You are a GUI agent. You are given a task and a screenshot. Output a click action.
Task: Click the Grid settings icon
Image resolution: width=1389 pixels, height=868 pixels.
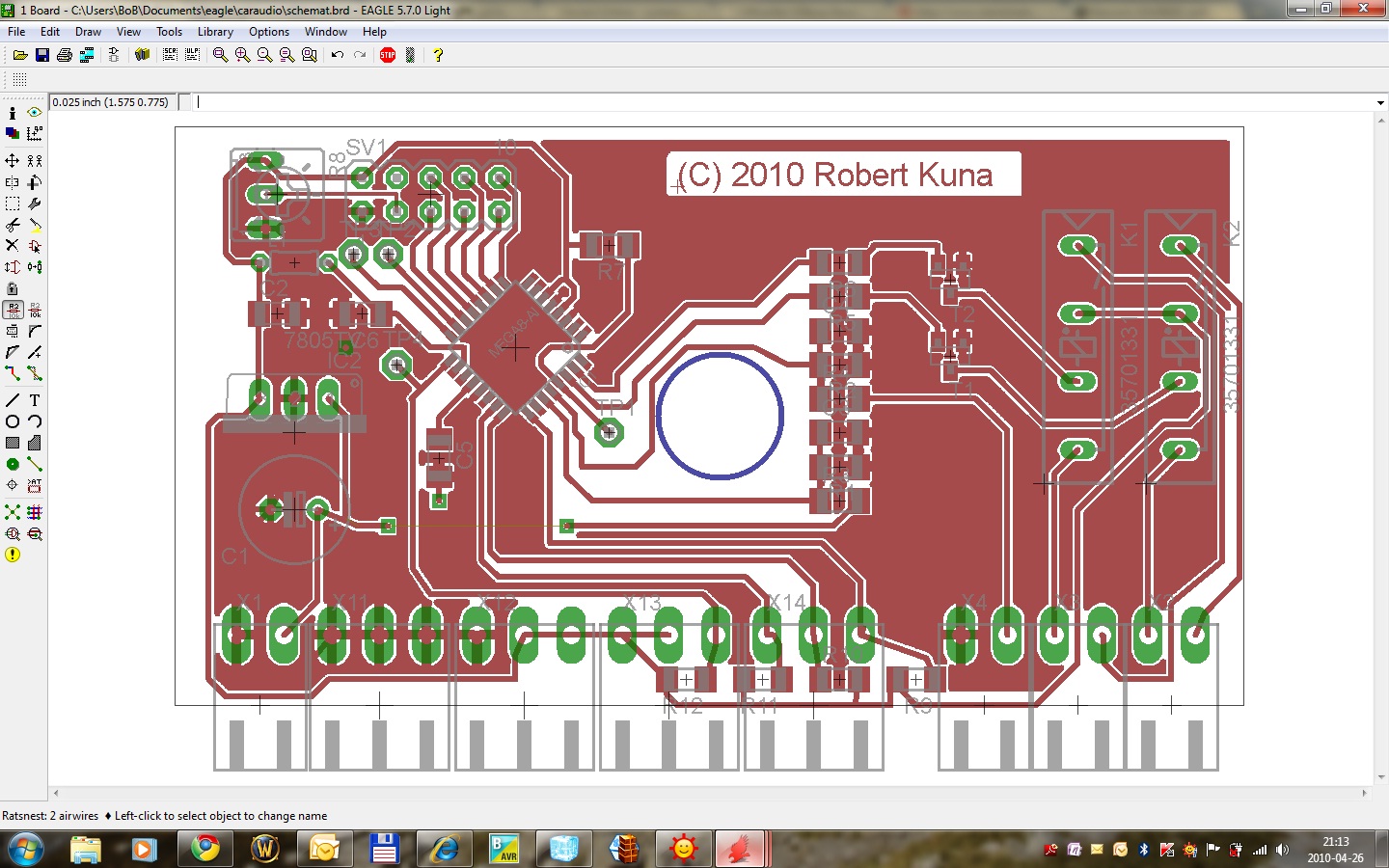[19, 79]
